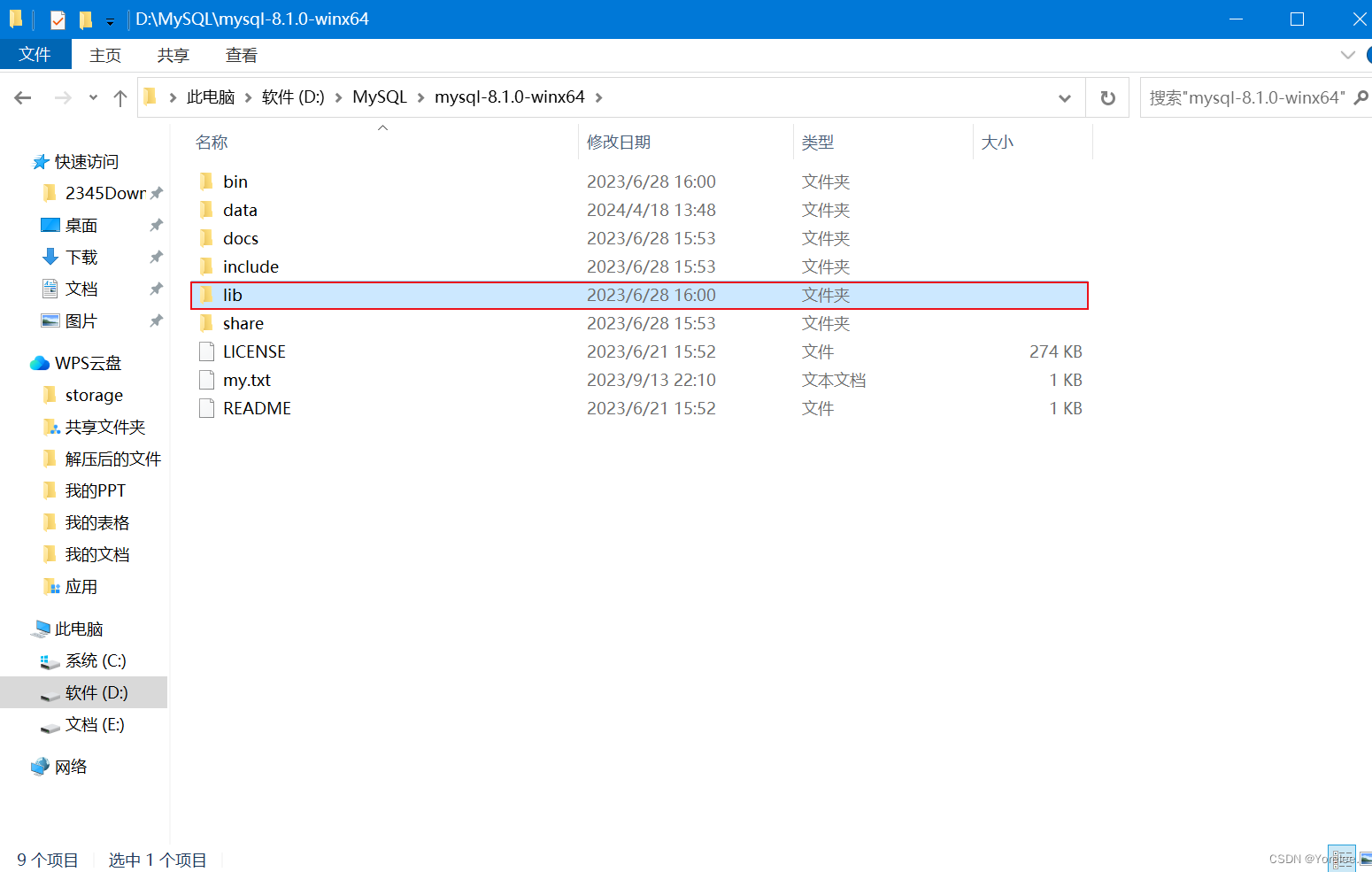Expand the address bar history dropdown
The width and height of the screenshot is (1372, 872).
[1064, 97]
